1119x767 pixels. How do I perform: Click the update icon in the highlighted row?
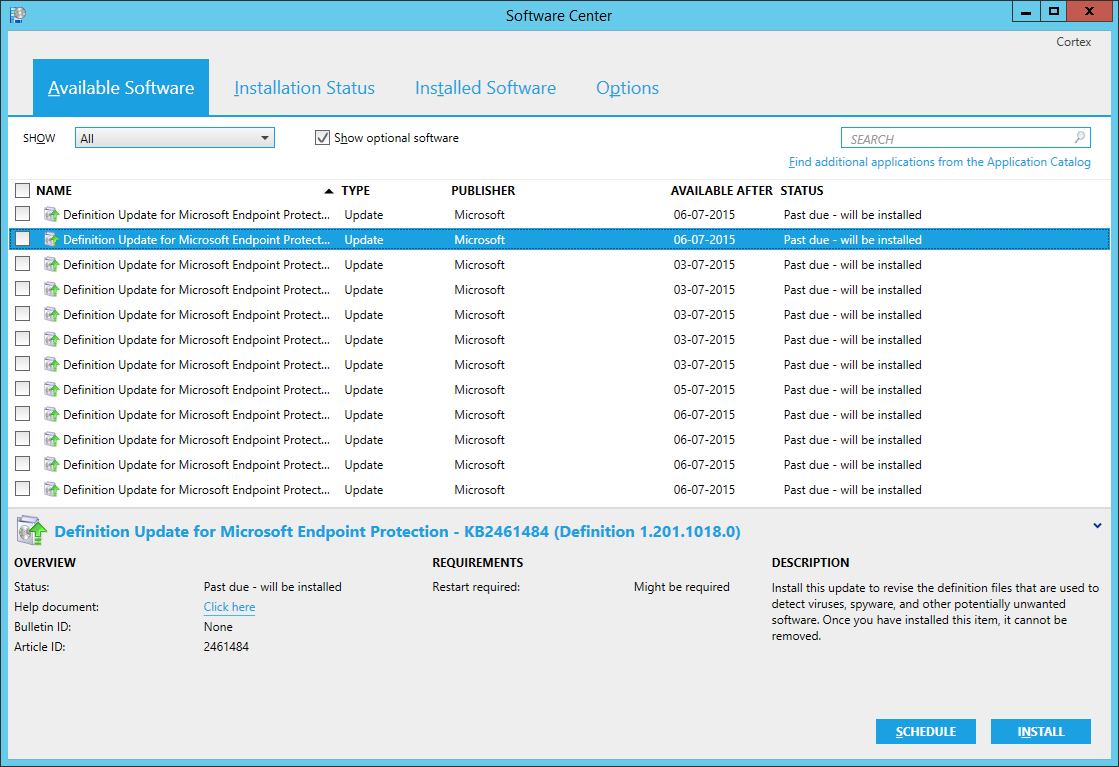tap(51, 239)
